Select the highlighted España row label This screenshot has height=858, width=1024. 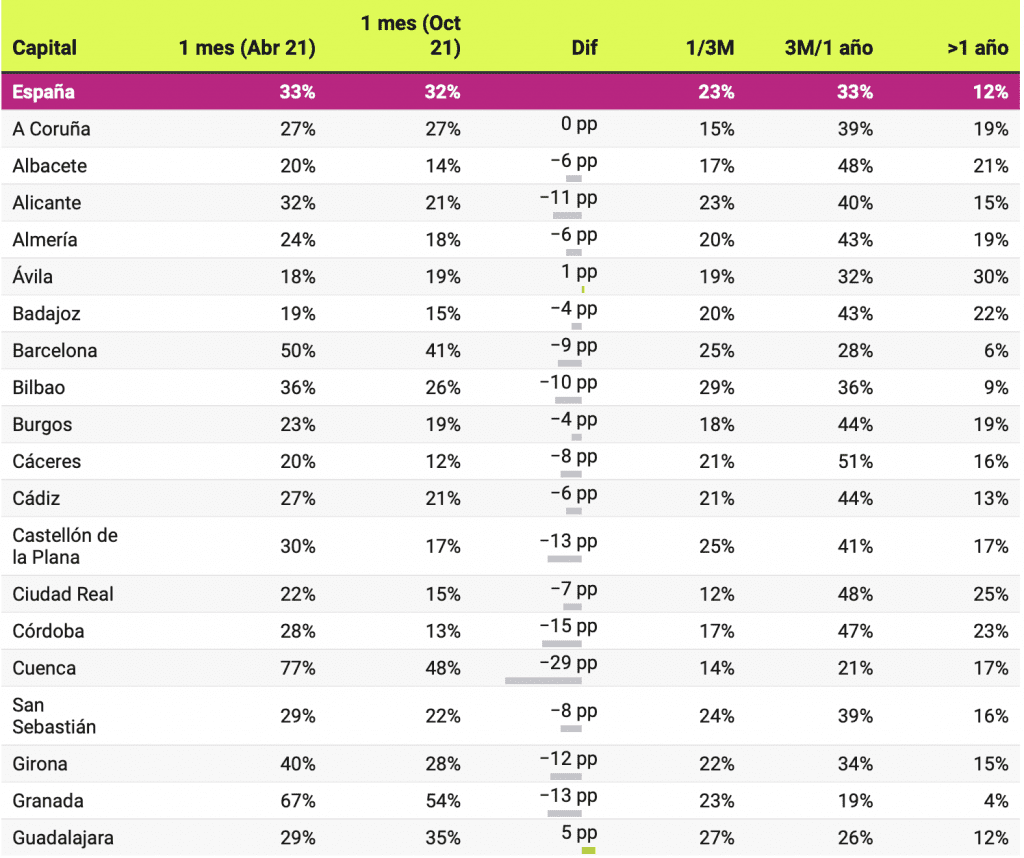point(44,92)
